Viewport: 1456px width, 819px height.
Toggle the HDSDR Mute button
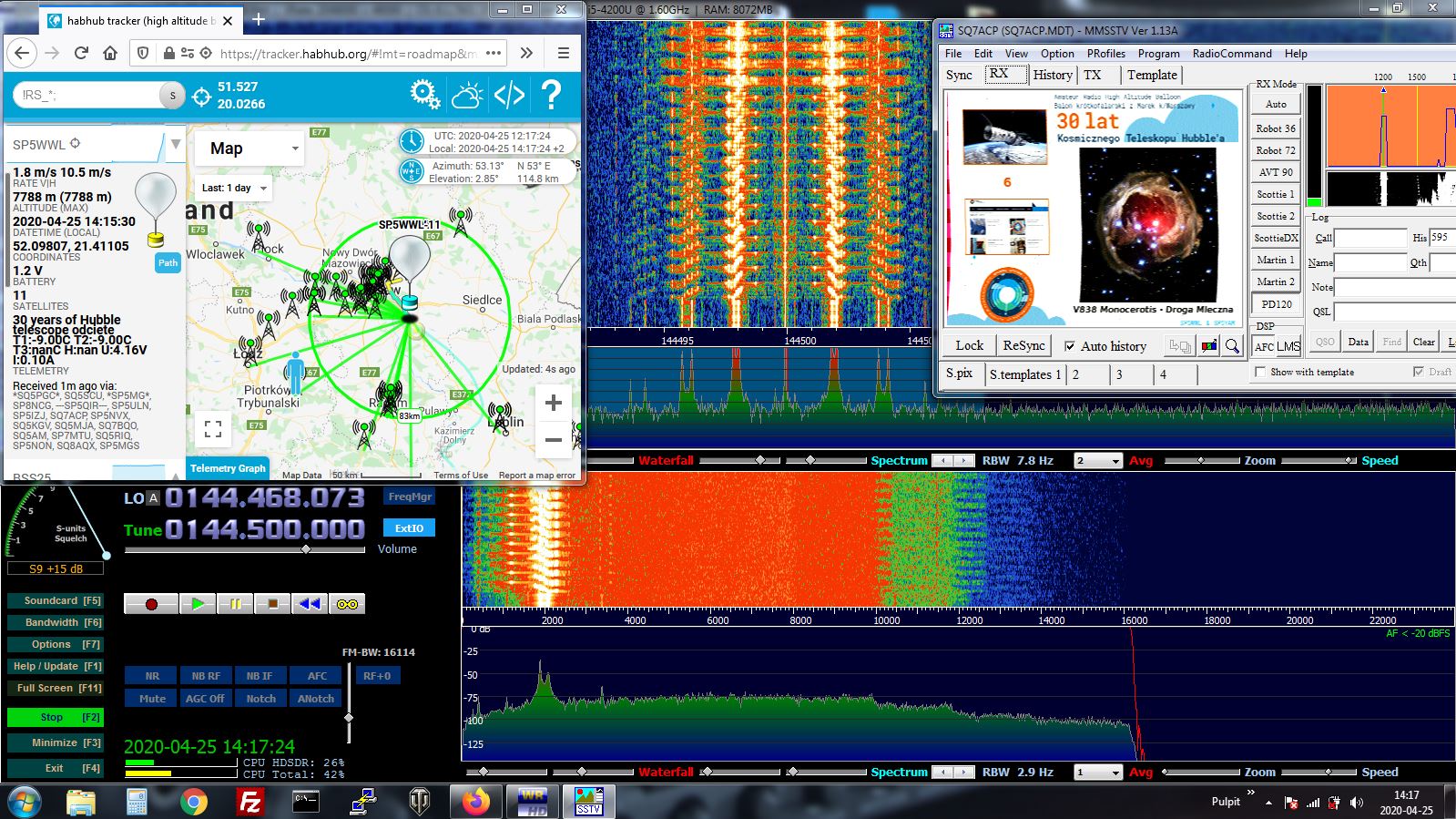tap(152, 699)
